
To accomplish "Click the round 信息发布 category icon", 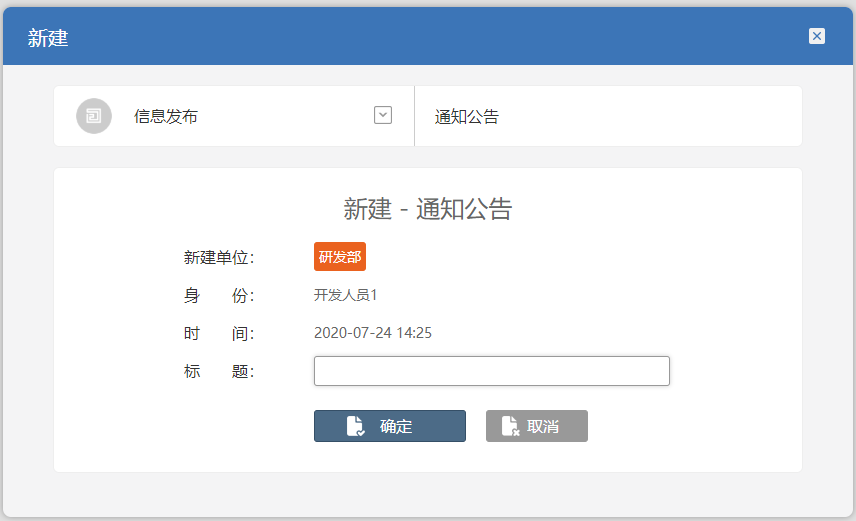I will coord(93,116).
